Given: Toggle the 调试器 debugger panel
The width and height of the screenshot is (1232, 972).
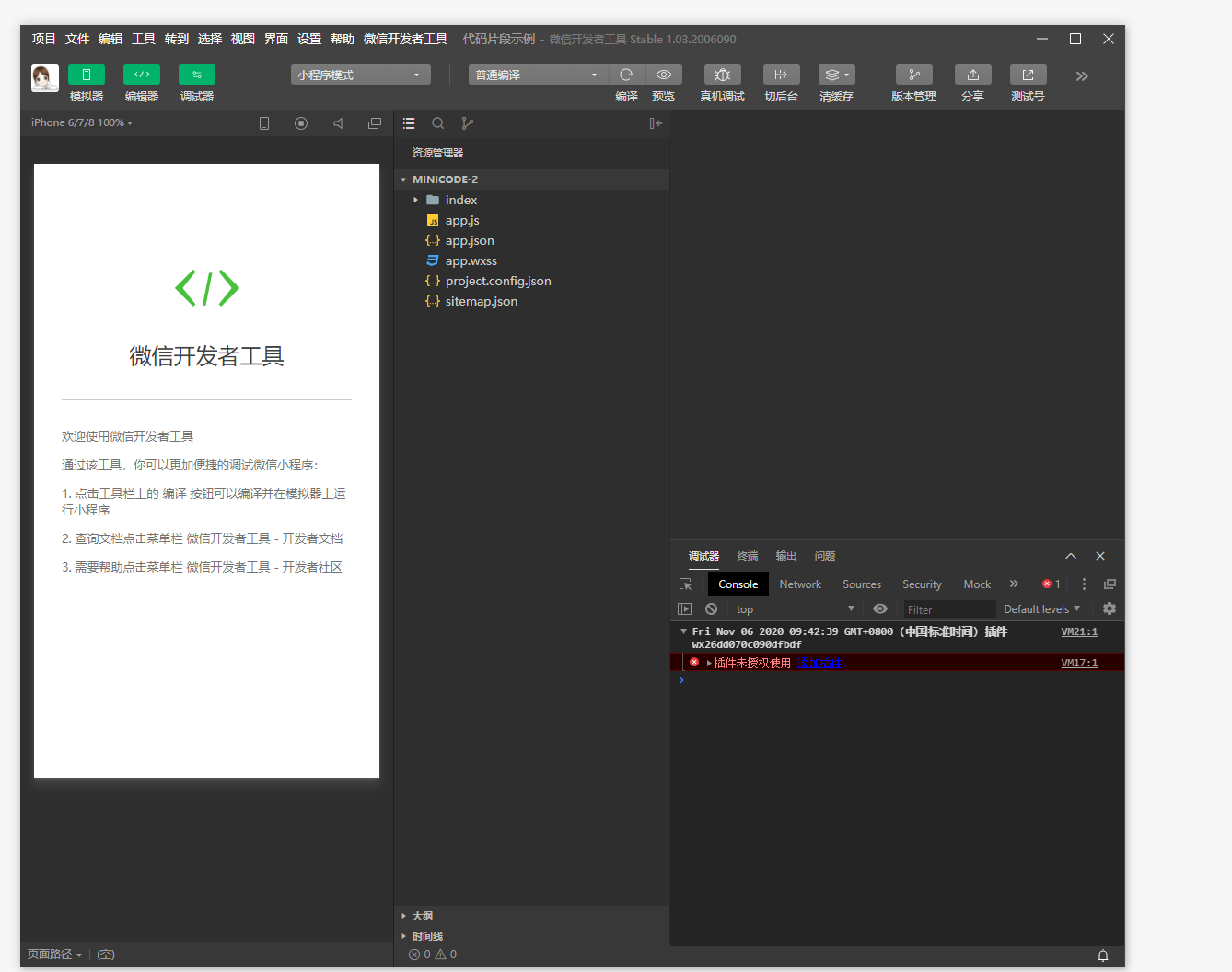Looking at the screenshot, I should click(197, 75).
